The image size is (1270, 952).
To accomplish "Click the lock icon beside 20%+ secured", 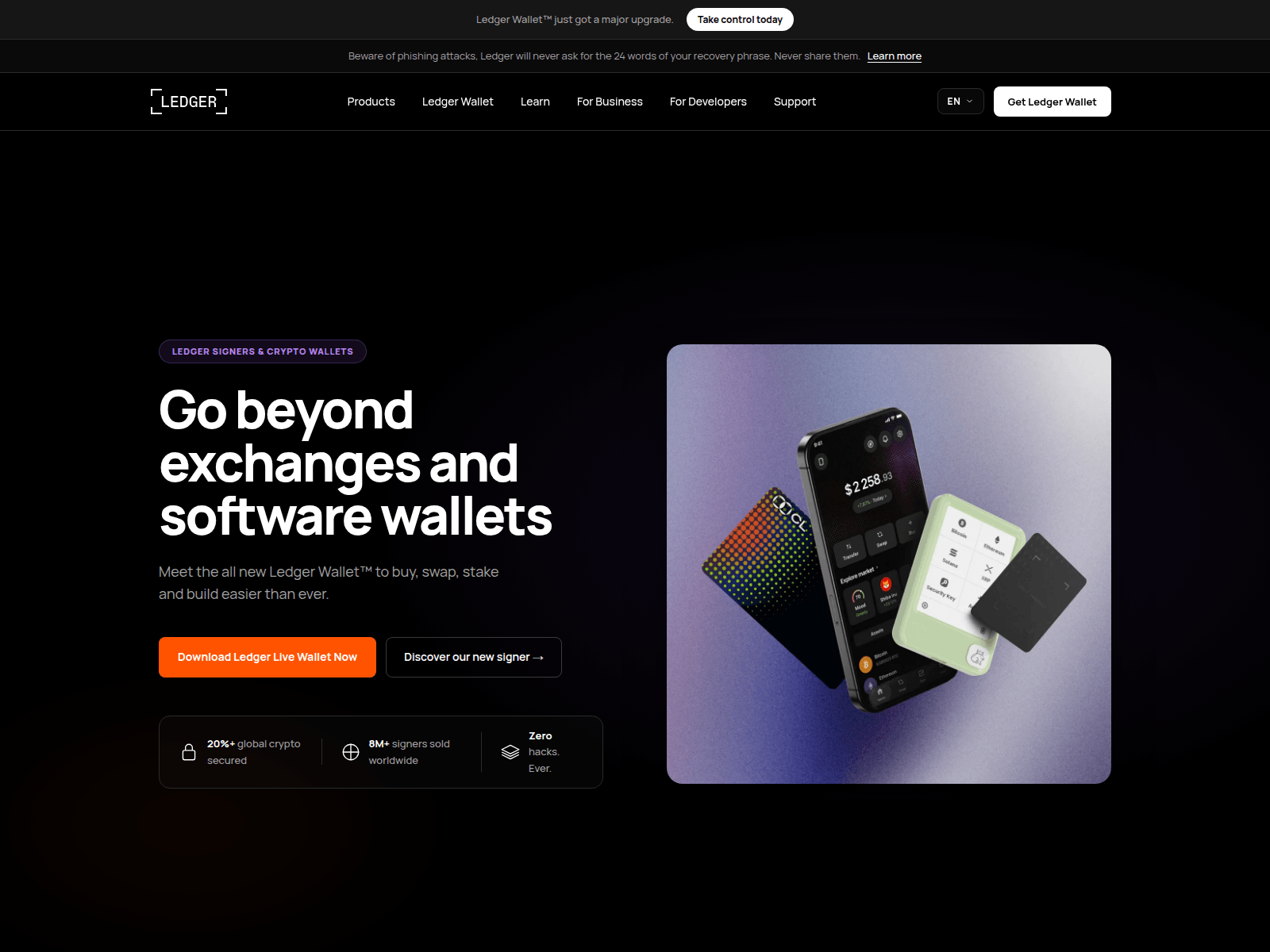I will [x=189, y=752].
